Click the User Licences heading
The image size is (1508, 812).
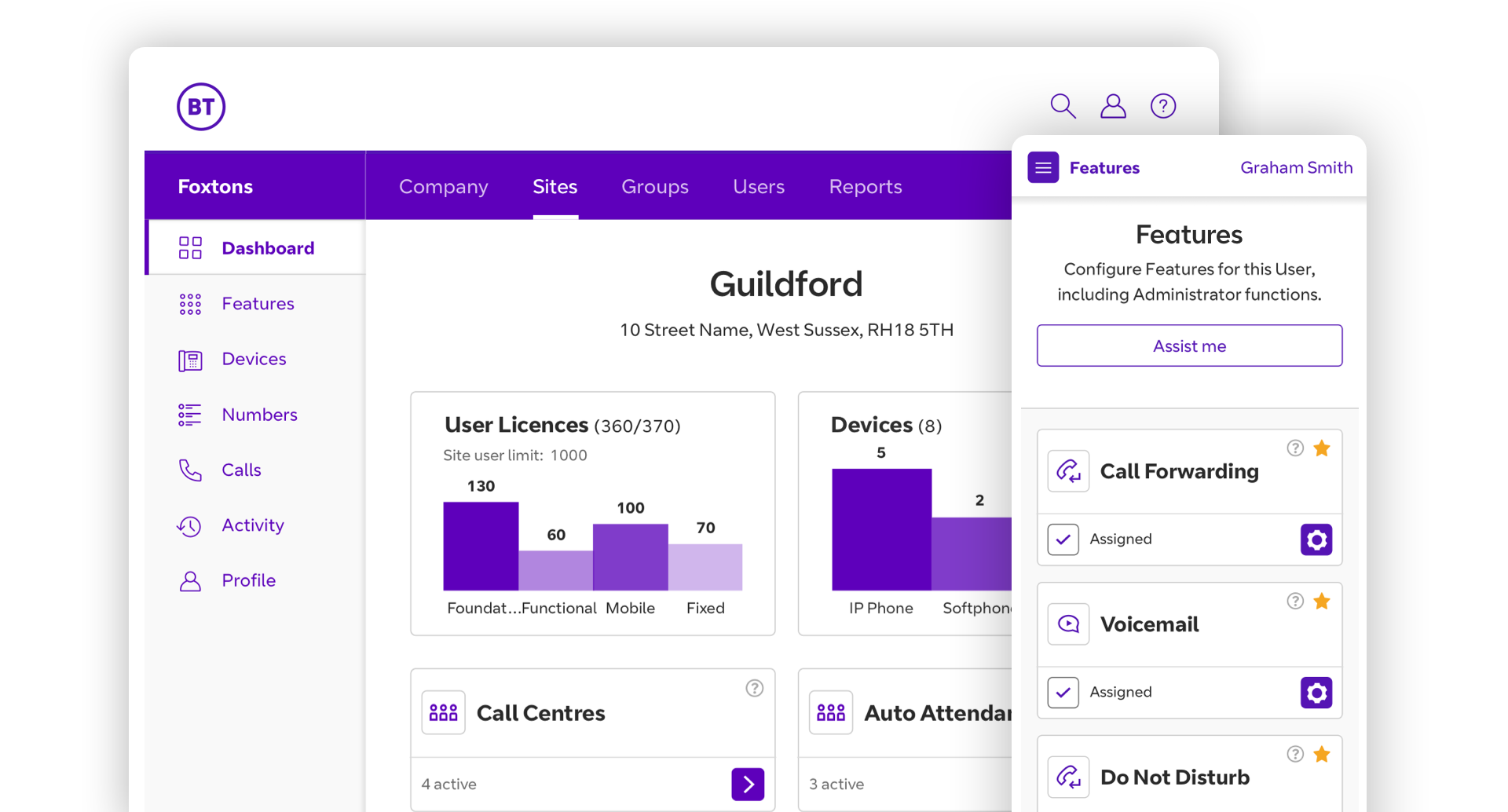click(516, 425)
